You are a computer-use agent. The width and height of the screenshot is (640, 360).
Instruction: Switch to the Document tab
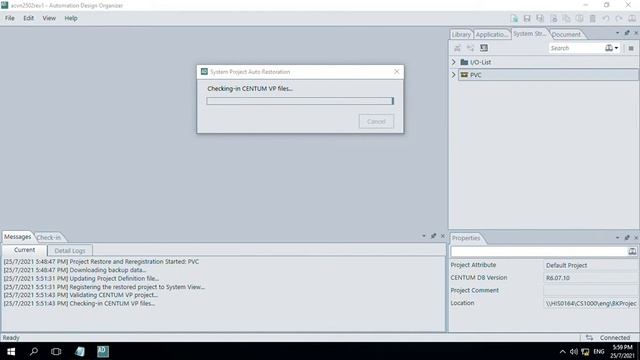[566, 34]
